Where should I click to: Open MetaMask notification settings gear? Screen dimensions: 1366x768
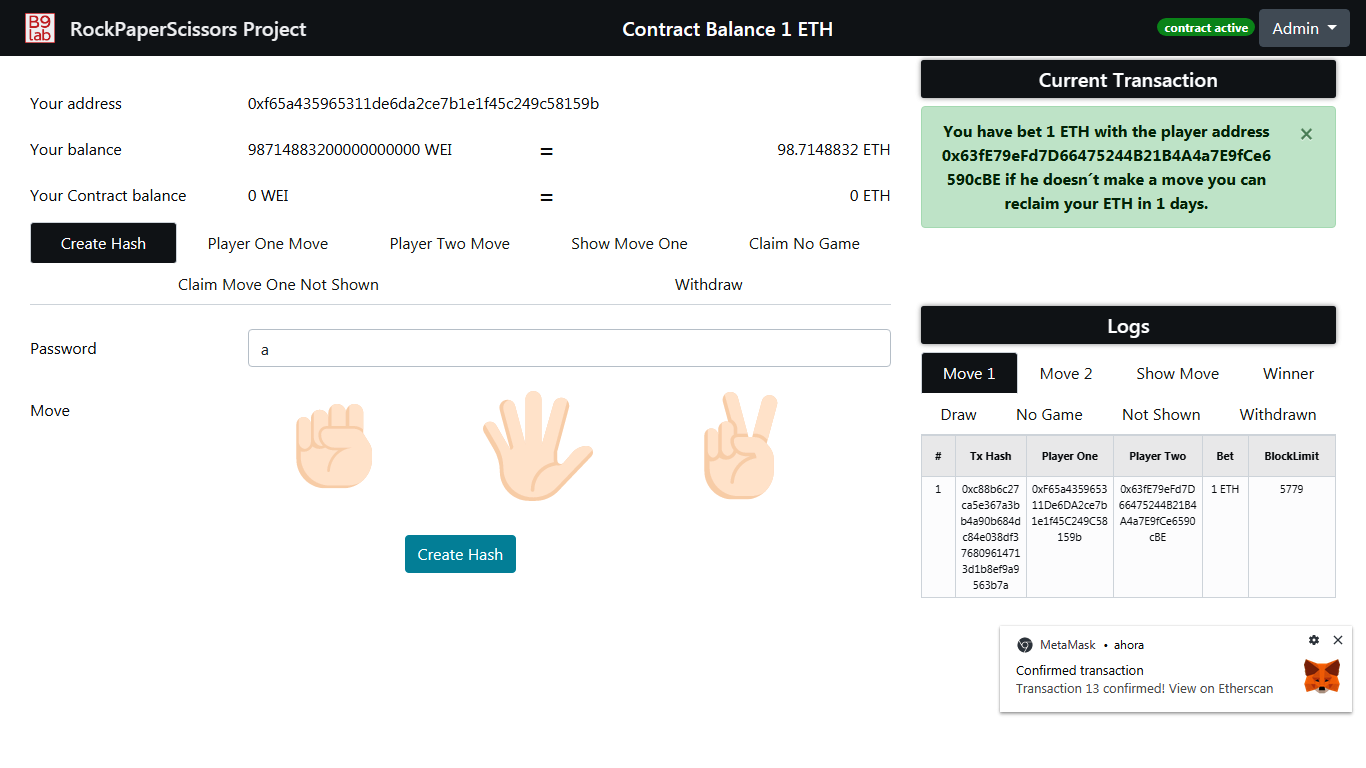click(1314, 640)
